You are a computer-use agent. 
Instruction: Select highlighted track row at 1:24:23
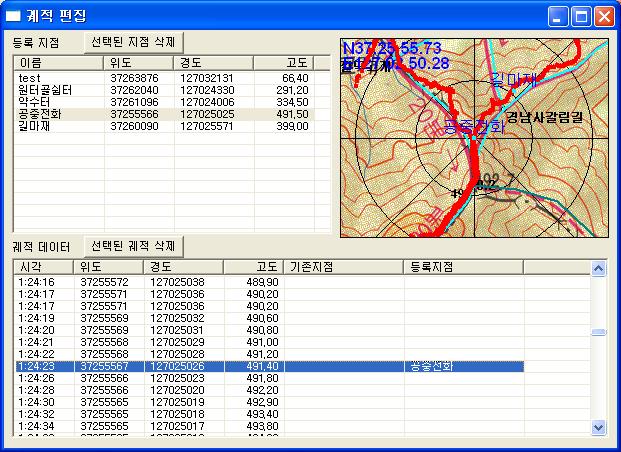coord(270,366)
